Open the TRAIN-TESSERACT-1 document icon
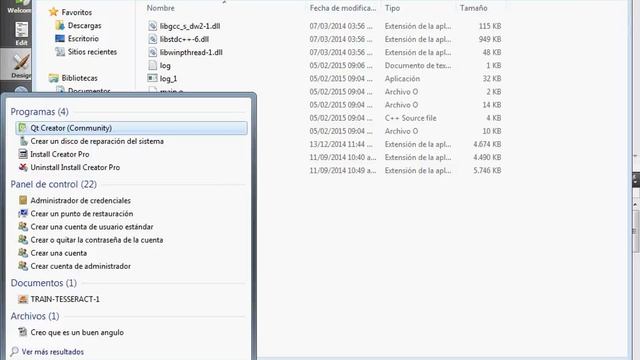 click(23, 299)
